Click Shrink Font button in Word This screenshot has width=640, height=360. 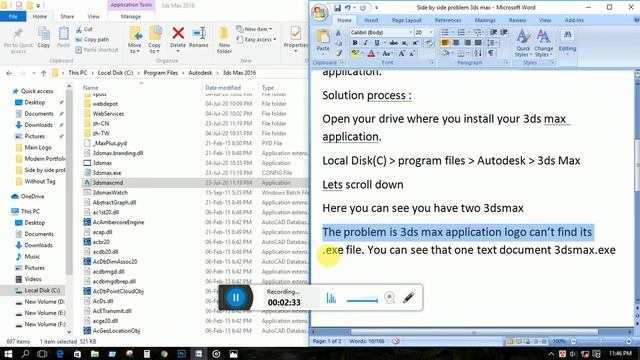412,53
